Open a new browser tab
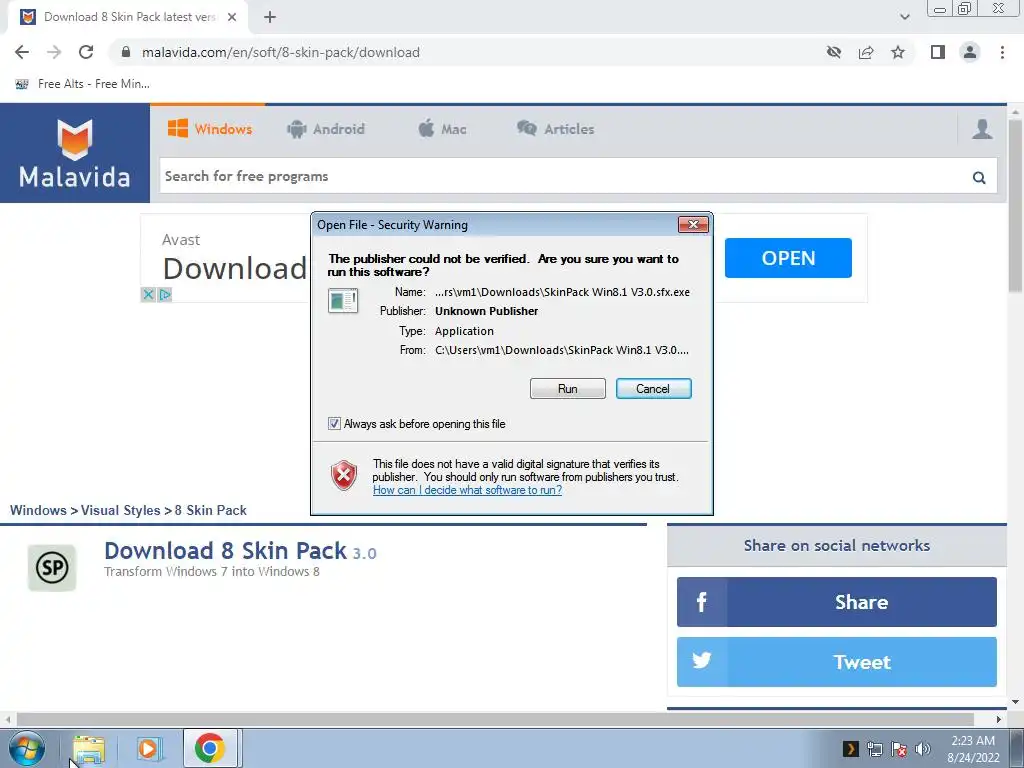The image size is (1024, 768). click(270, 17)
